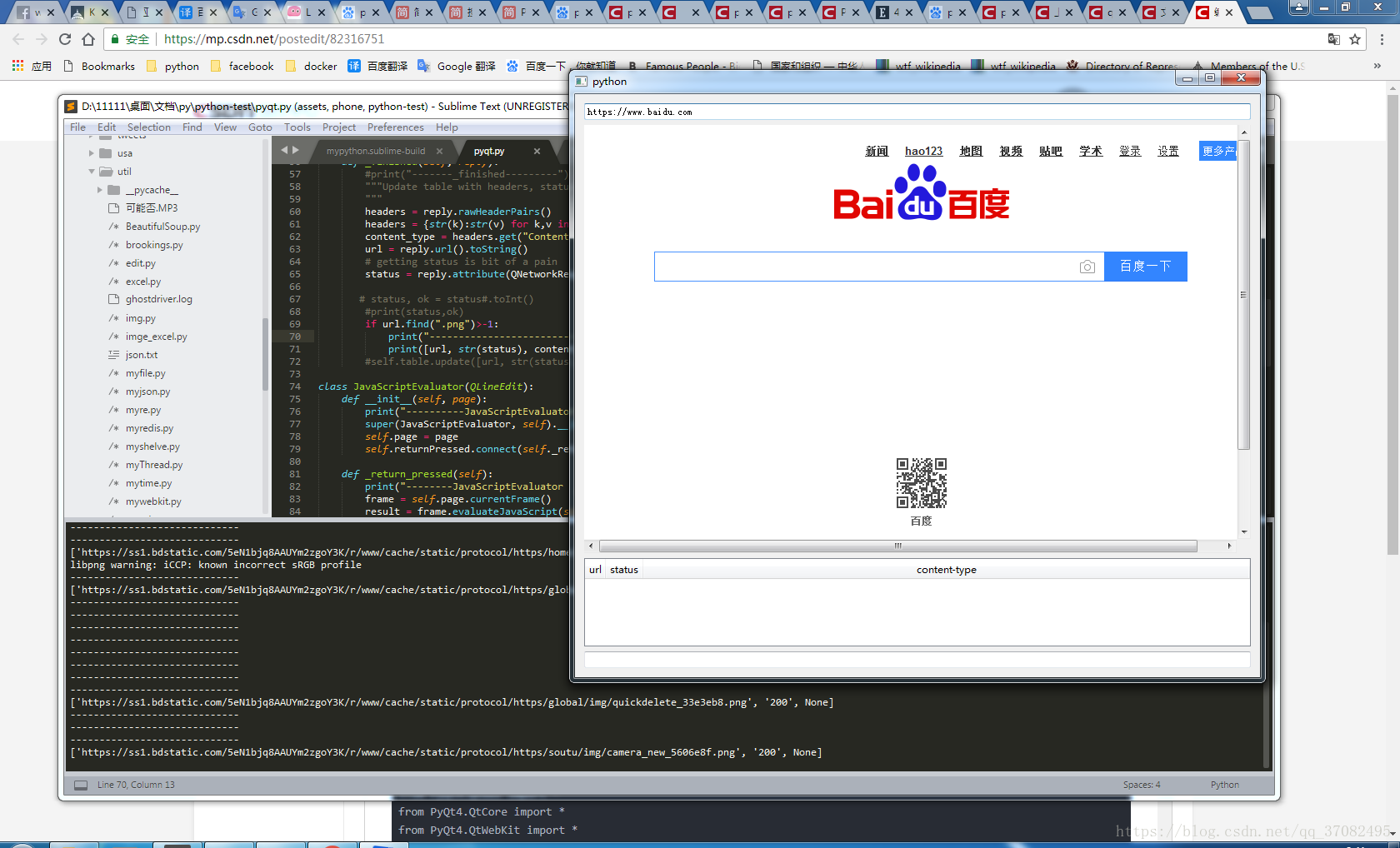Click Sublime tab navigation left arrow
The width and height of the screenshot is (1400, 848).
284,150
